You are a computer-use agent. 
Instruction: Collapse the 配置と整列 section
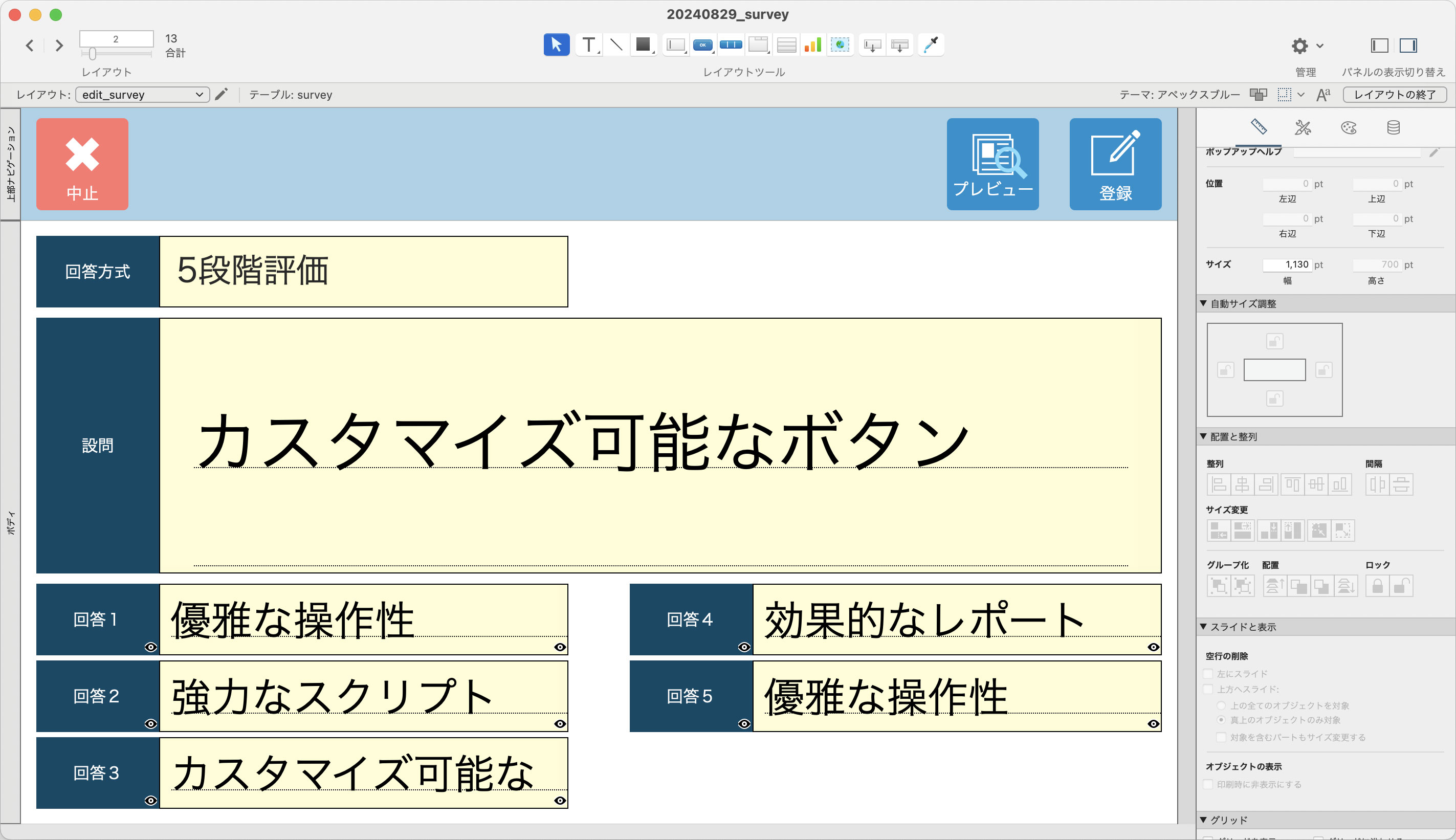(x=1203, y=437)
